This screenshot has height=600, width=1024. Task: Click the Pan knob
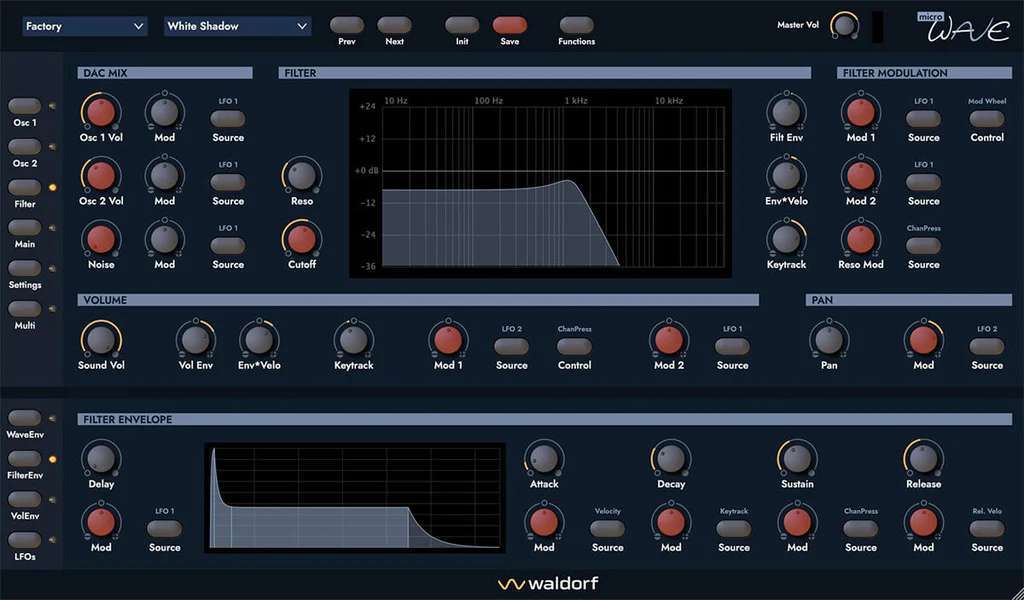[x=828, y=340]
